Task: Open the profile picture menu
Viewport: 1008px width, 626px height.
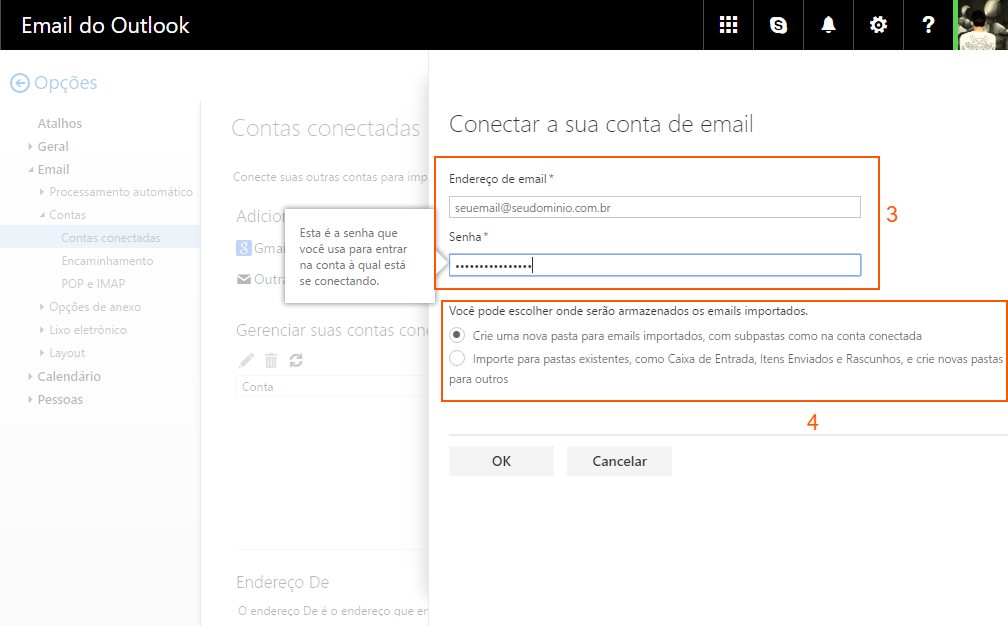Action: 982,25
